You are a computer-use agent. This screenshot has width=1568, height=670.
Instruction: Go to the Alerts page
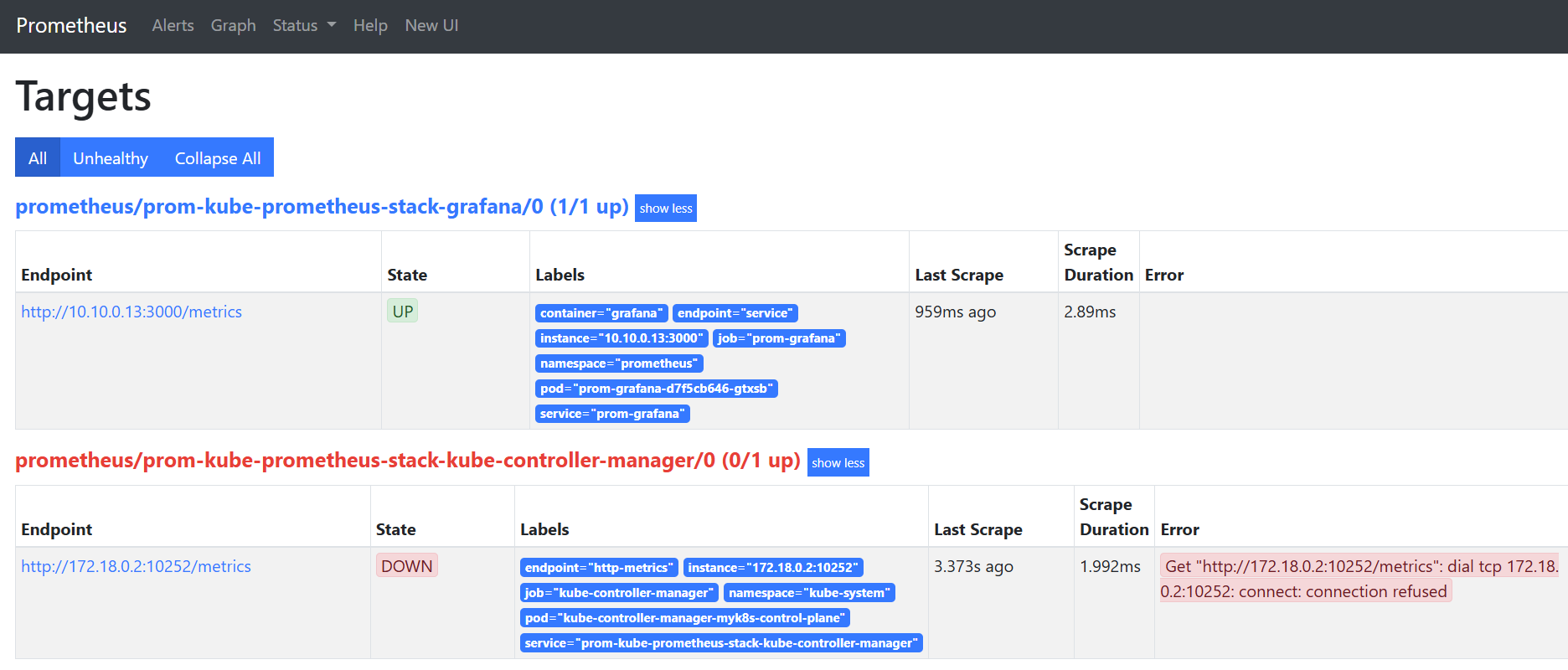click(x=173, y=26)
